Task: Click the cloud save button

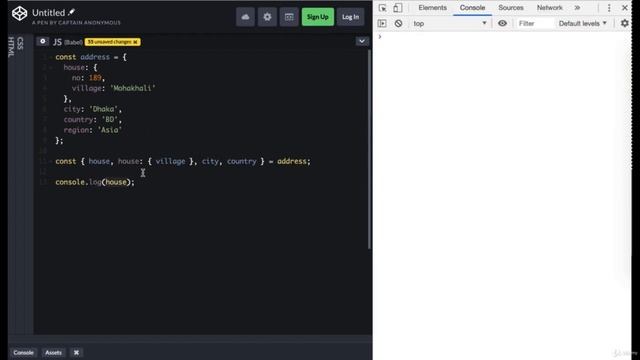Action: tap(245, 17)
